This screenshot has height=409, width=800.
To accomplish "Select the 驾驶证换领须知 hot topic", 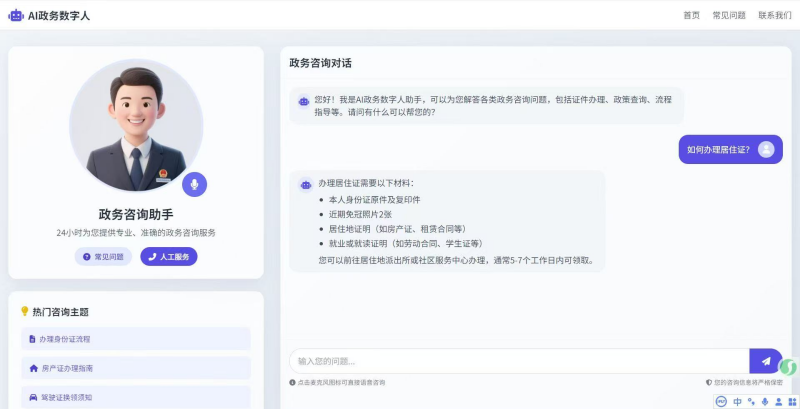I will (136, 397).
